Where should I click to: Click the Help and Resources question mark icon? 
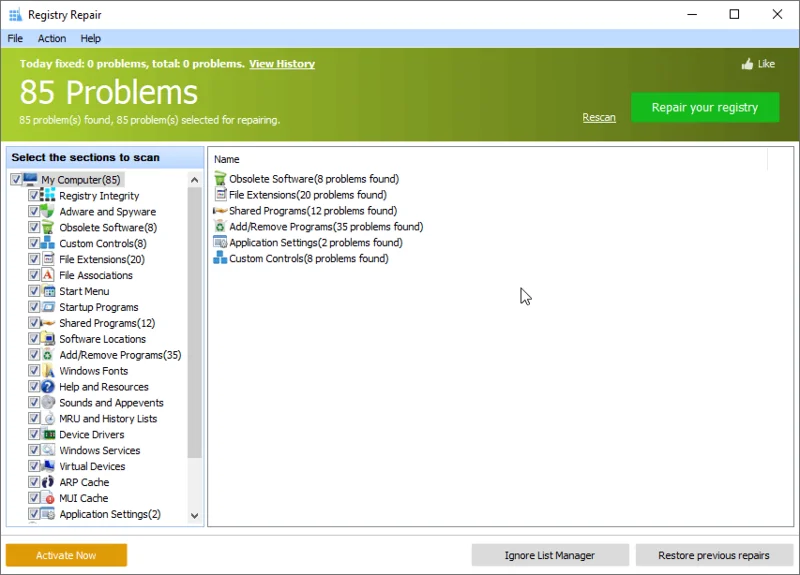(48, 386)
